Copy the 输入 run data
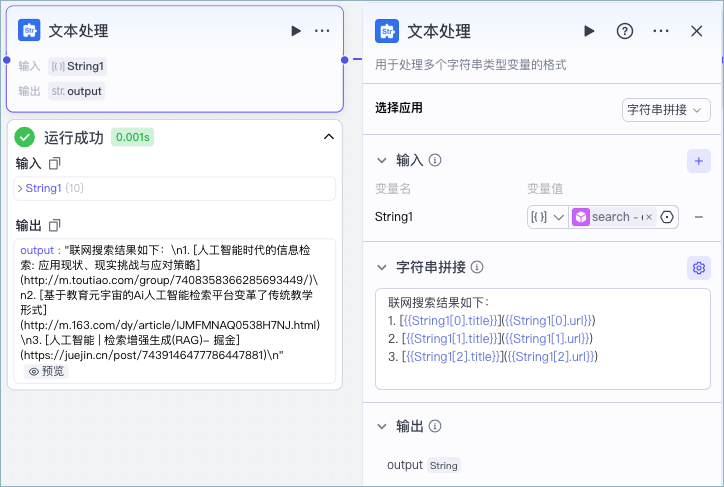This screenshot has height=487, width=724. pos(55,163)
